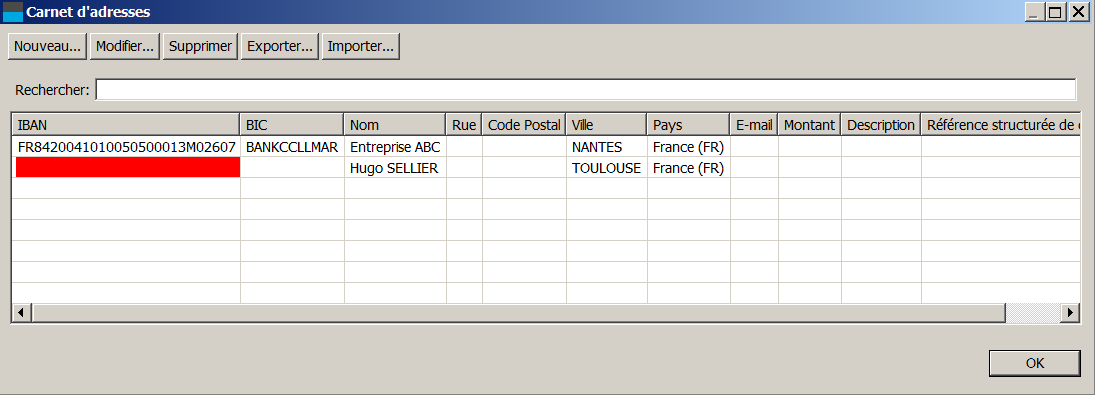Click the Code Postal column header
1095x395 pixels.
[x=524, y=125]
